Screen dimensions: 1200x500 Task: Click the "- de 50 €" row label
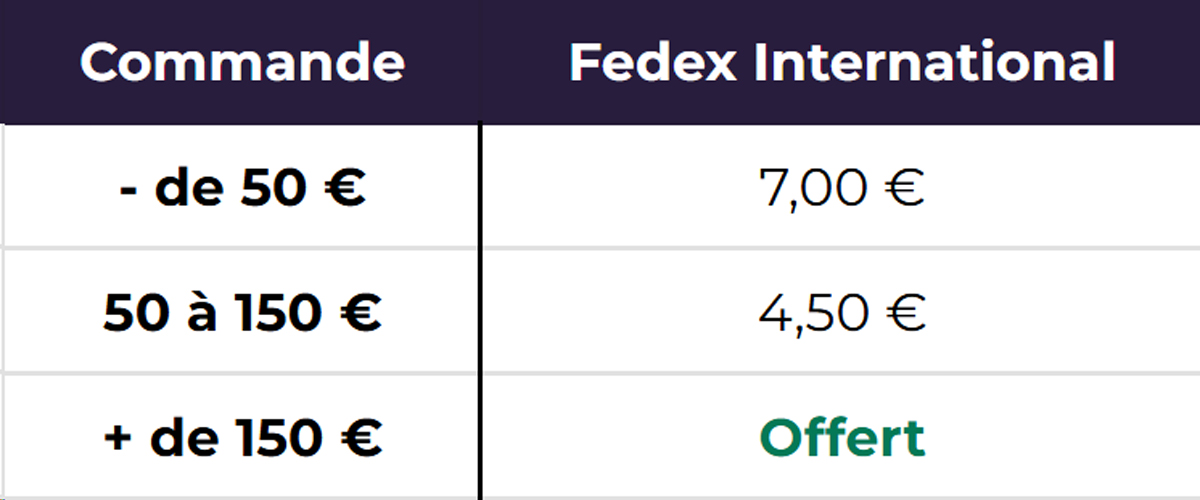[242, 189]
